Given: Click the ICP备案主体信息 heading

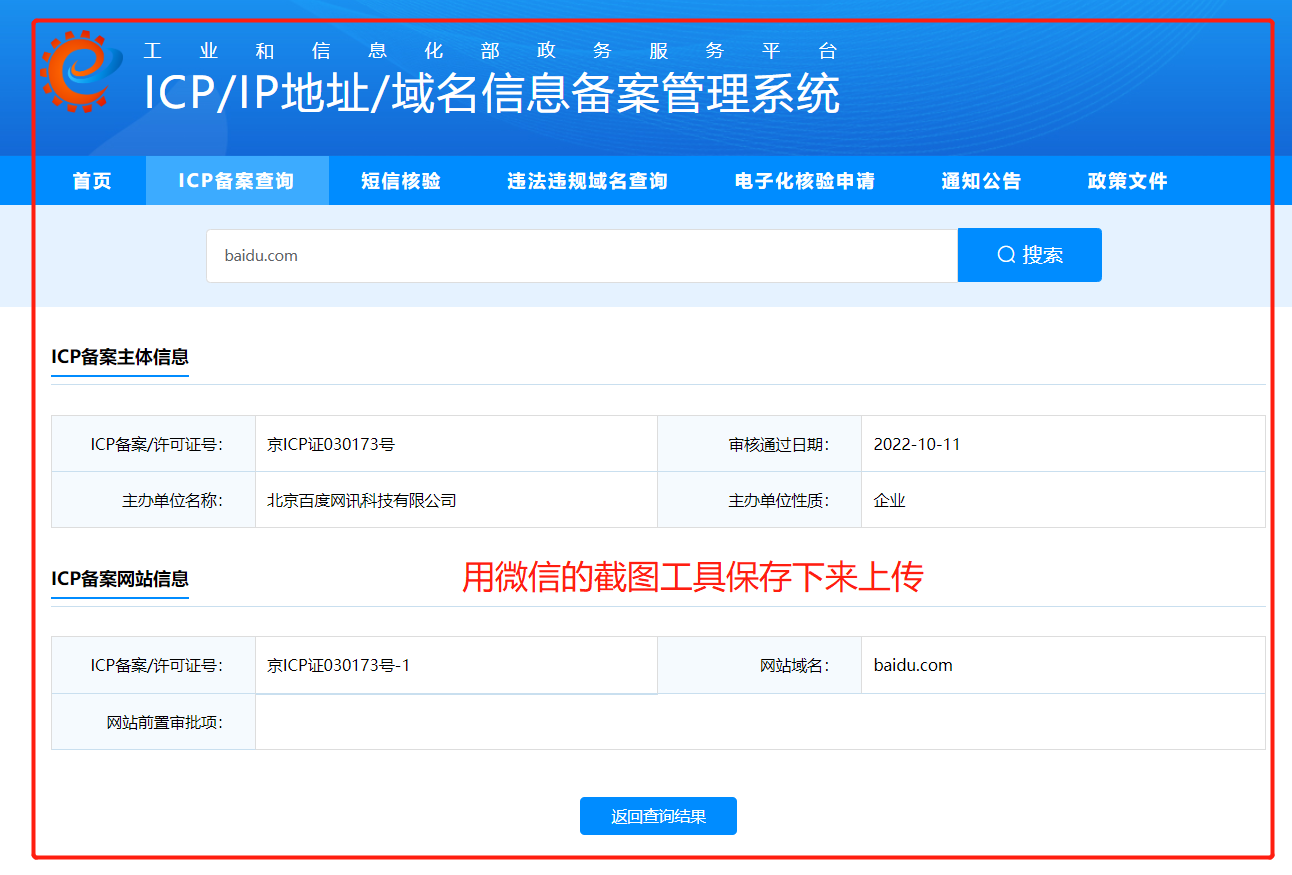Looking at the screenshot, I should click(x=120, y=357).
